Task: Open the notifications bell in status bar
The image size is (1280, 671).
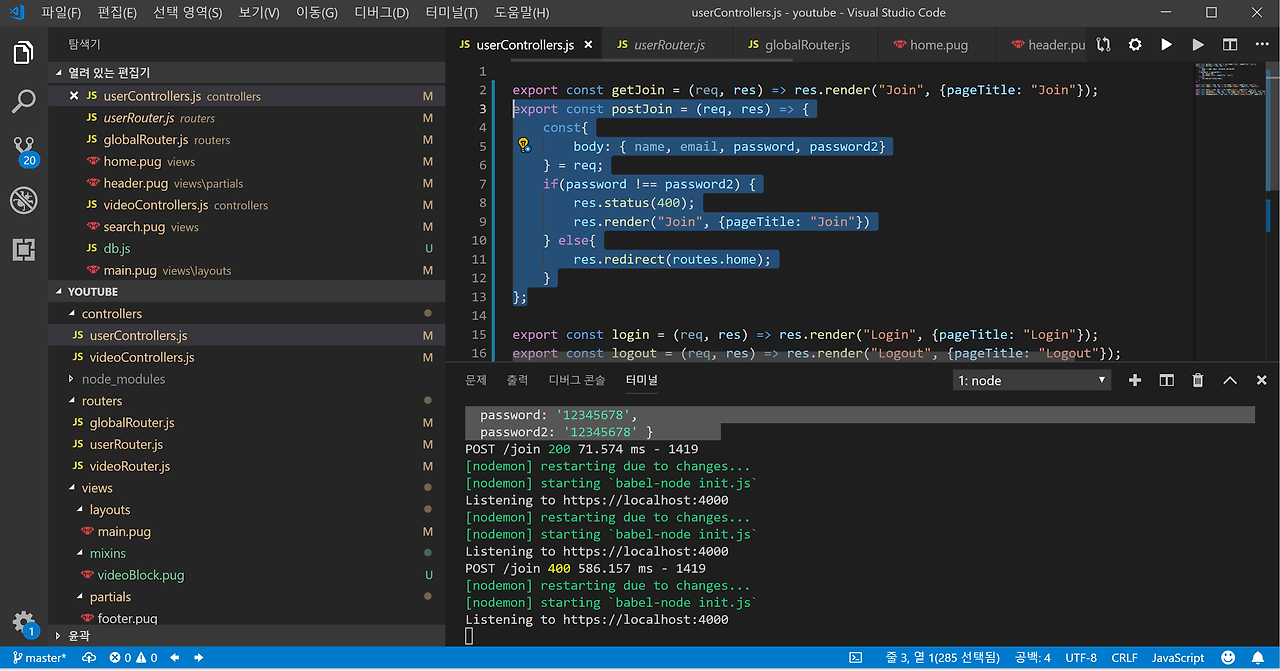Action: point(1257,658)
